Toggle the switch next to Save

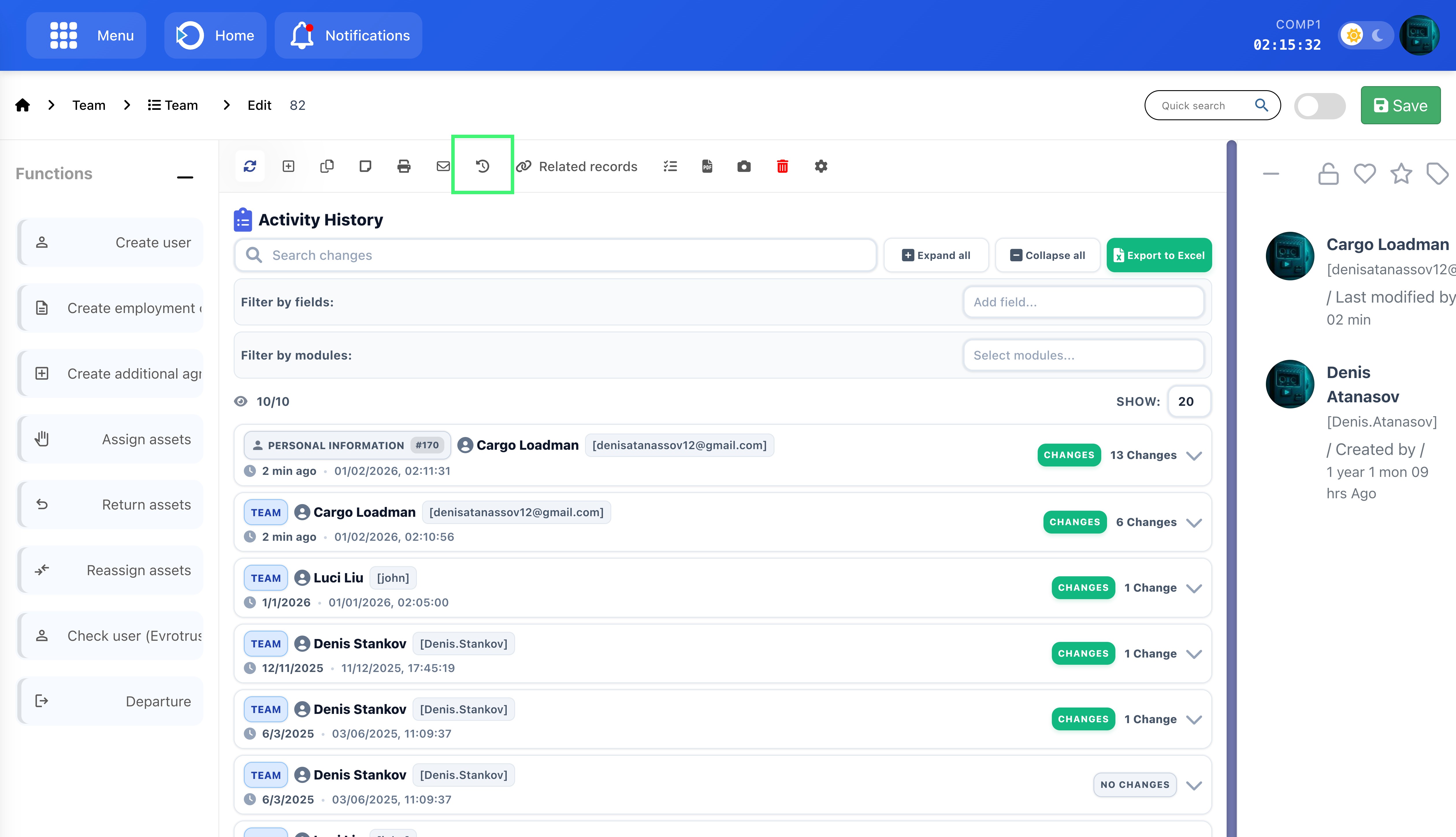[1319, 106]
